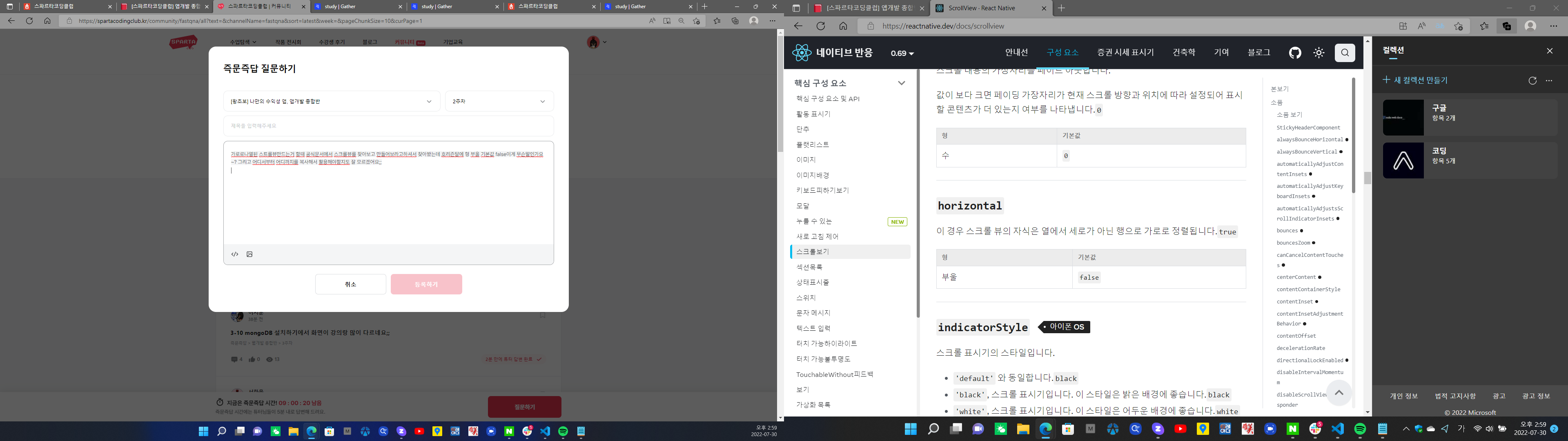Image resolution: width=1568 pixels, height=441 pixels.
Task: Open settings menu in the left browser
Action: [x=773, y=21]
